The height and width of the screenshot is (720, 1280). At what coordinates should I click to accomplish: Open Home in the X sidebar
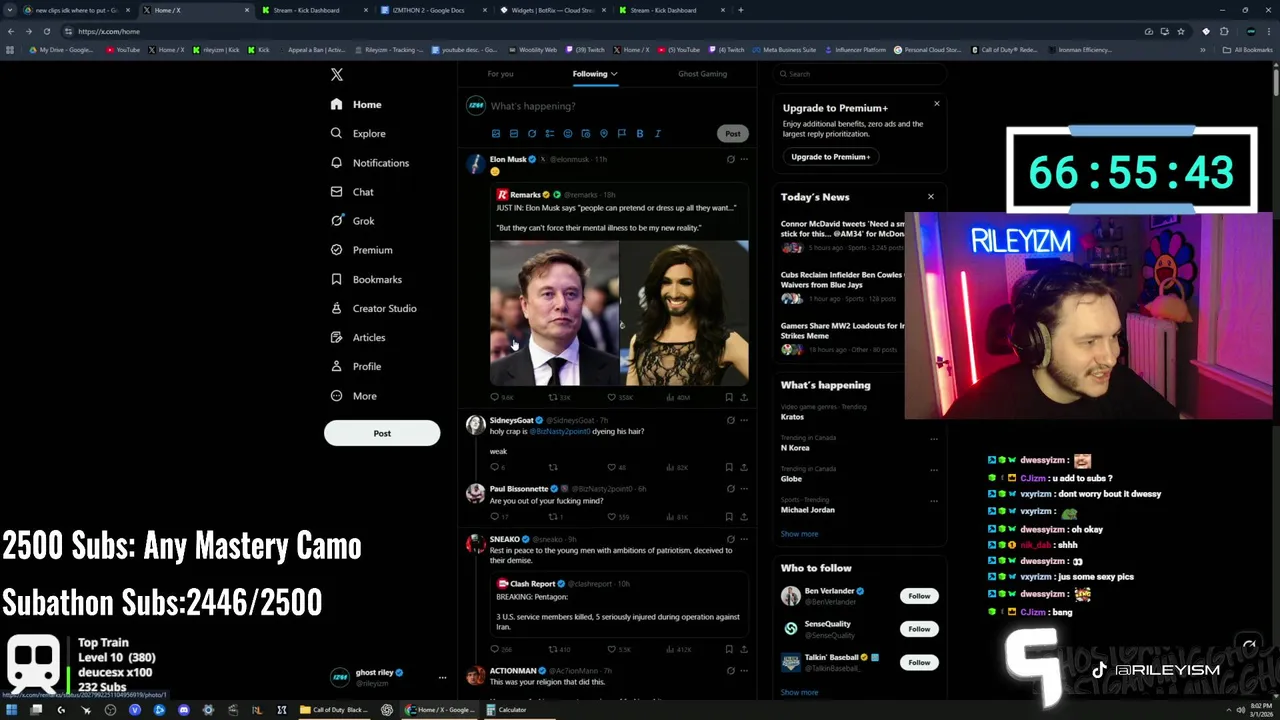click(x=356, y=104)
